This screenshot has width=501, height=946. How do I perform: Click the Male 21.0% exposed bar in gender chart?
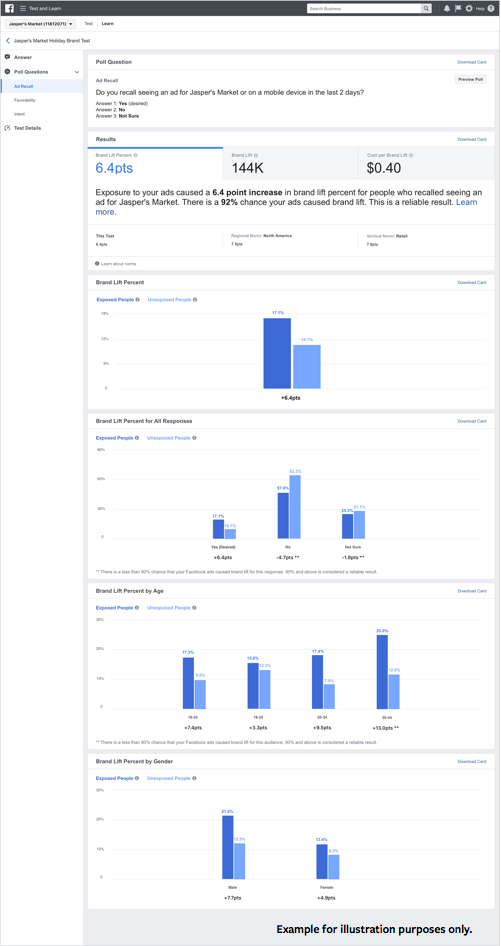(x=228, y=847)
